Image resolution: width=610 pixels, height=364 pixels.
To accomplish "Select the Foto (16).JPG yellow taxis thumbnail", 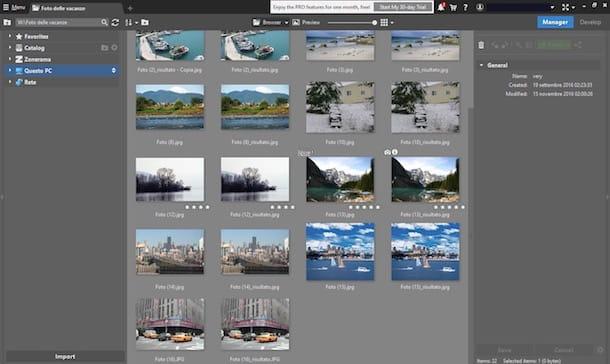I will point(170,324).
